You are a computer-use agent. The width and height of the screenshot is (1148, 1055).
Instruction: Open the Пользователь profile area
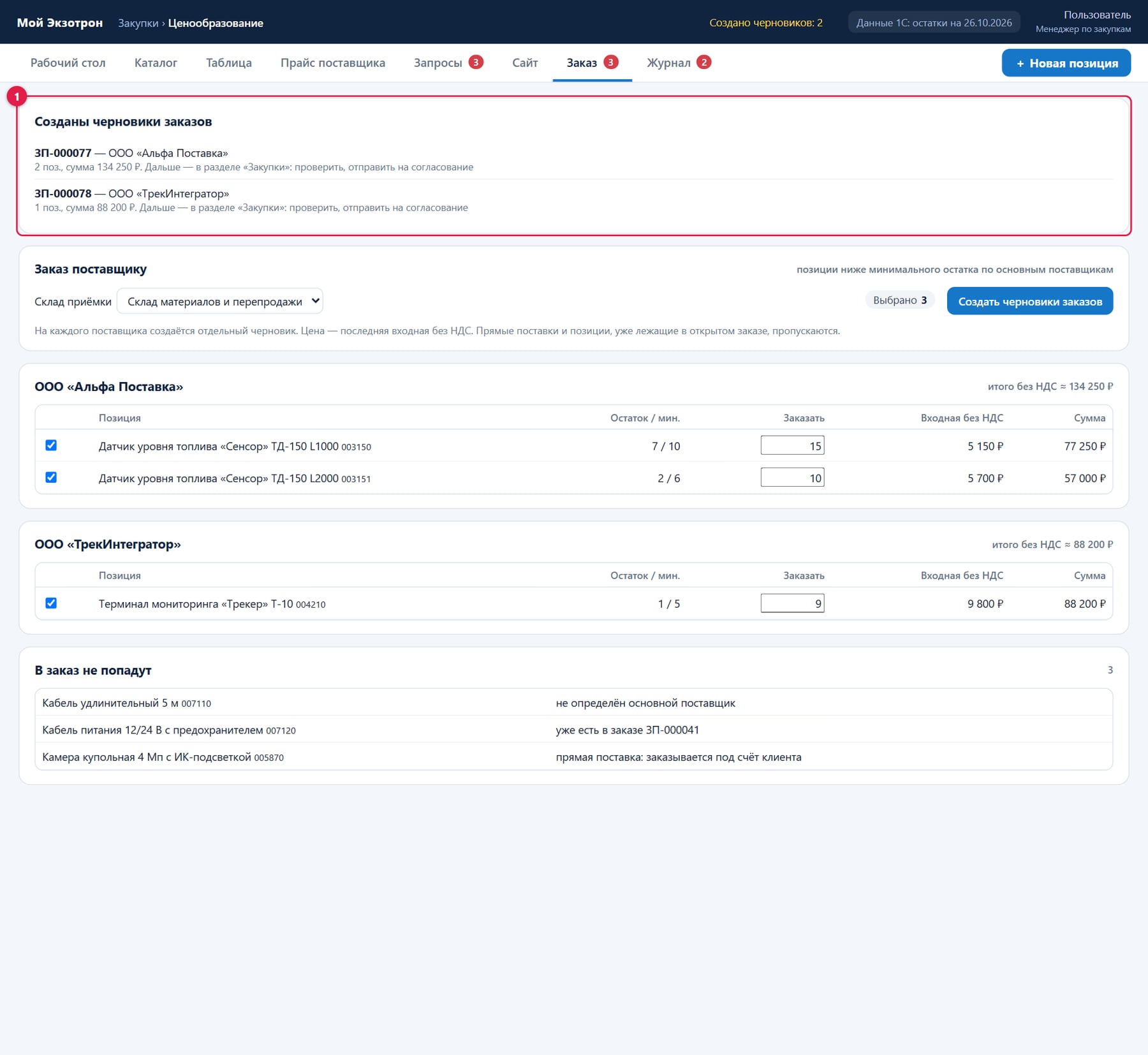(1083, 22)
